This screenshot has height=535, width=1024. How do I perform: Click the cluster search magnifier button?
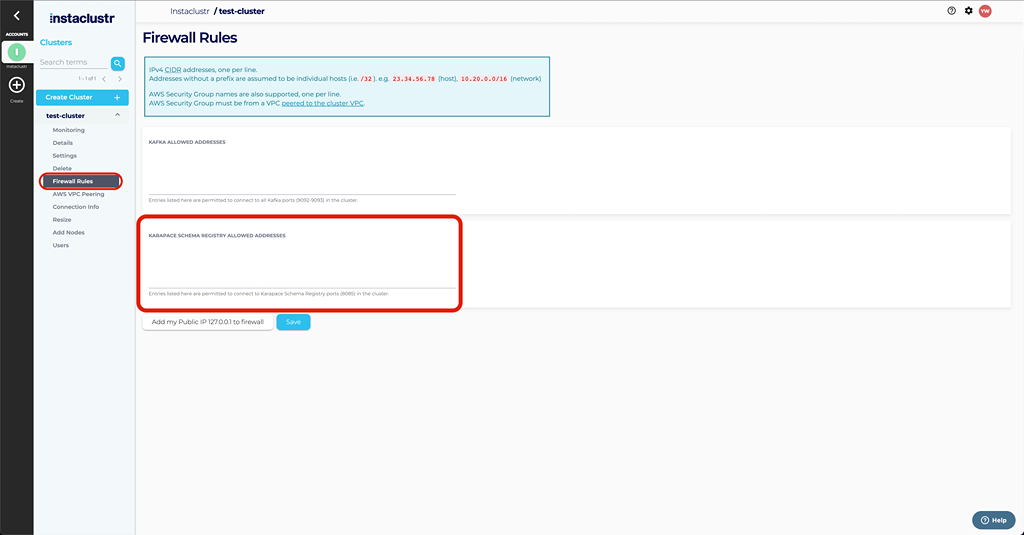pyautogui.click(x=117, y=63)
